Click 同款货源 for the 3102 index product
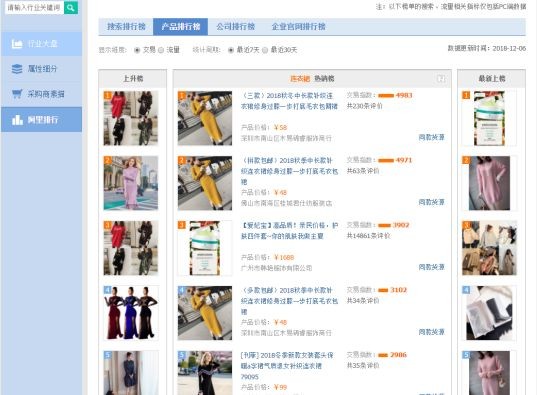537x395 pixels. tap(431, 332)
